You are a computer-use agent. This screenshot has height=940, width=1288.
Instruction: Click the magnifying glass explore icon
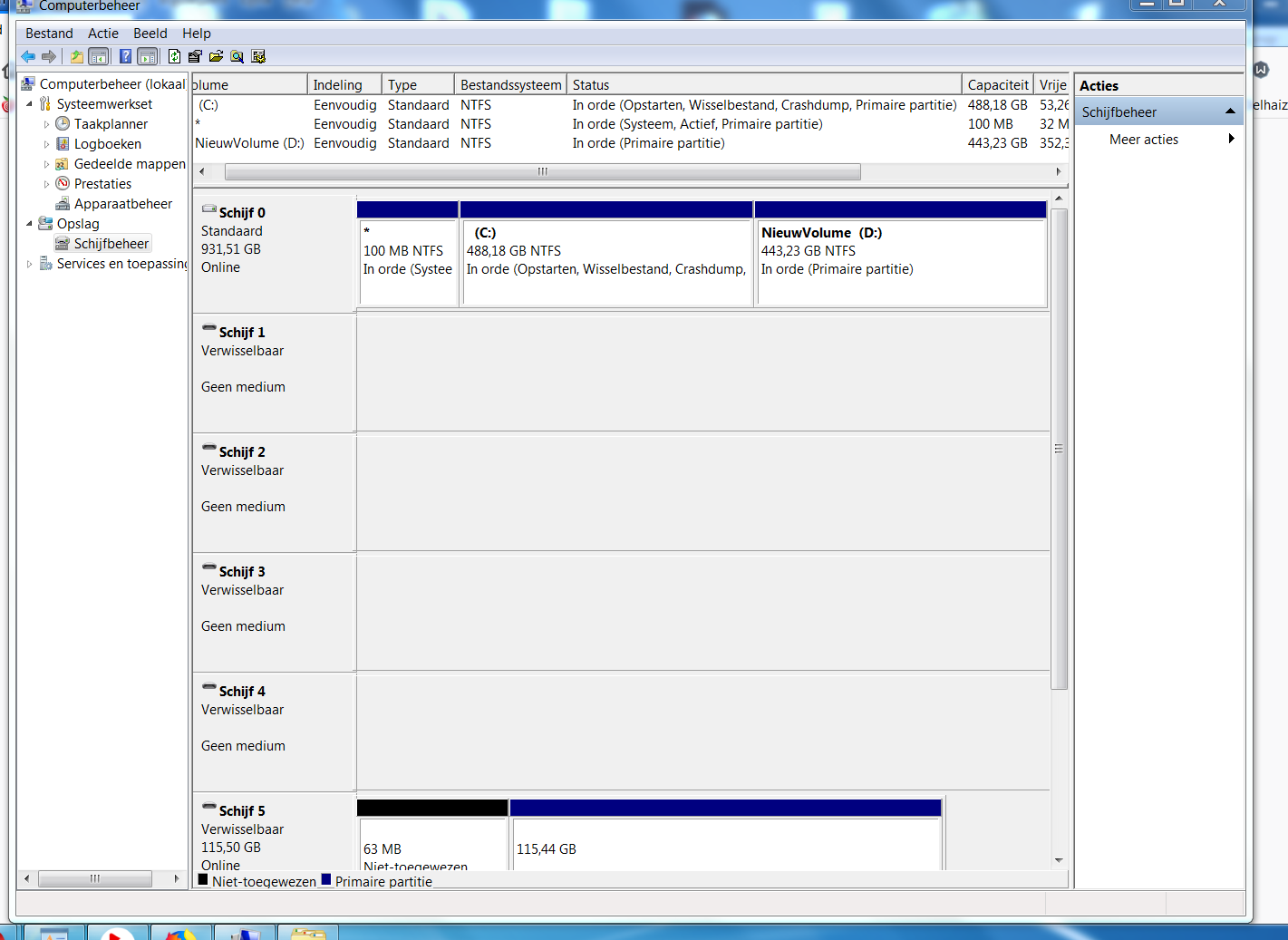[237, 56]
